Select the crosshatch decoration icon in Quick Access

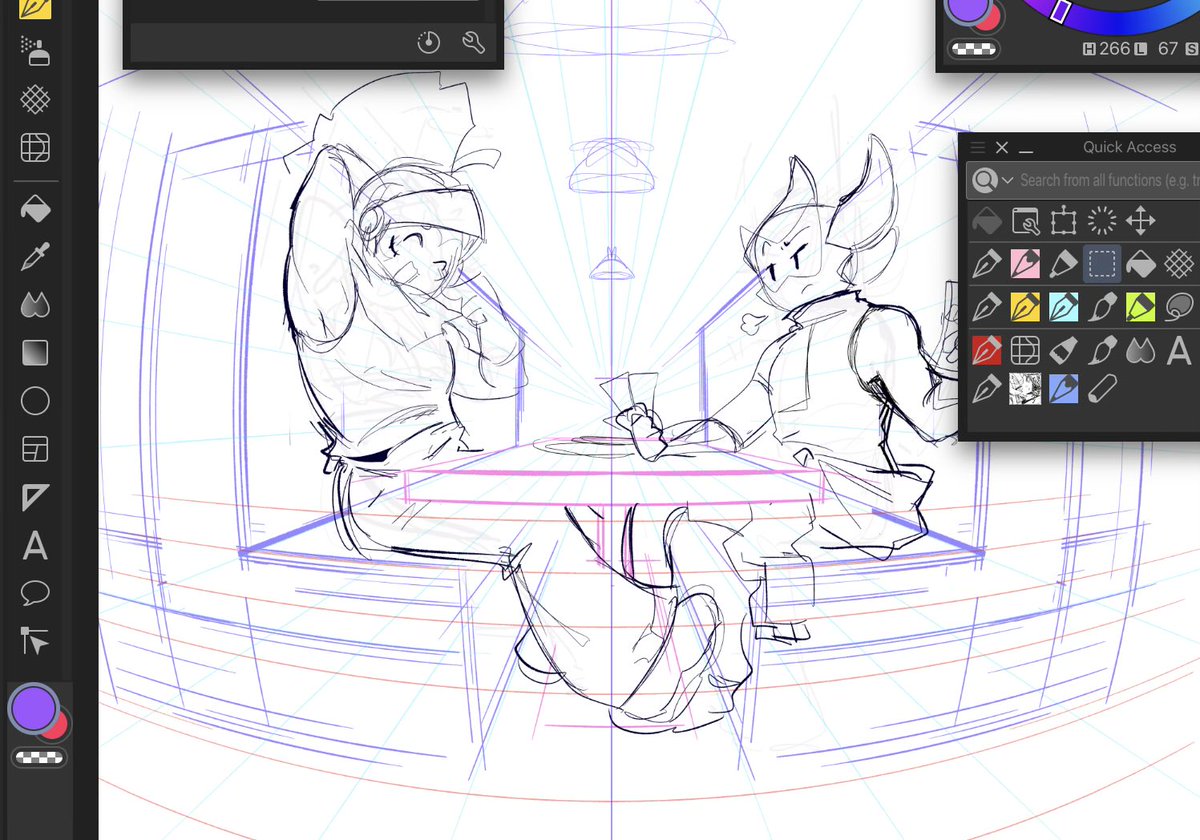pos(1179,264)
